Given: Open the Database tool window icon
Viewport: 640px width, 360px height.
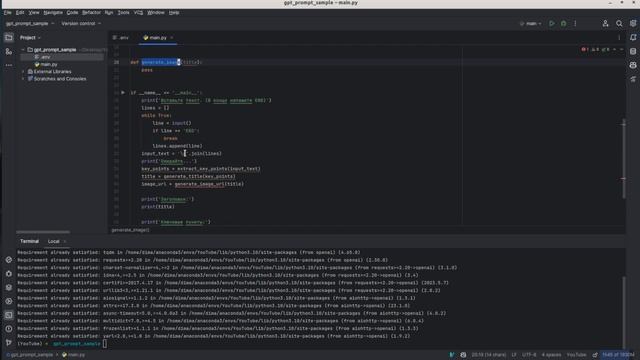Looking at the screenshot, I should point(633,51).
